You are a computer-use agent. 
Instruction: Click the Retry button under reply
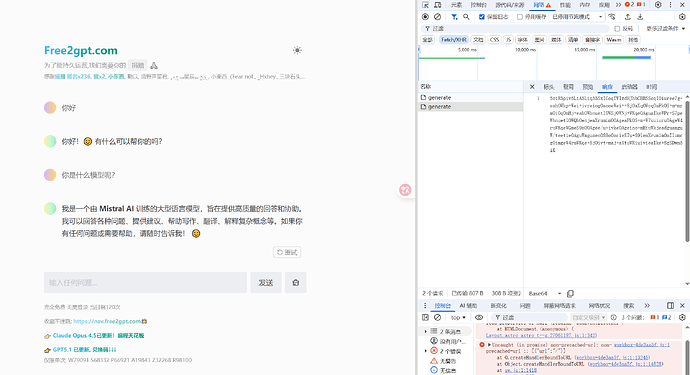tap(287, 252)
